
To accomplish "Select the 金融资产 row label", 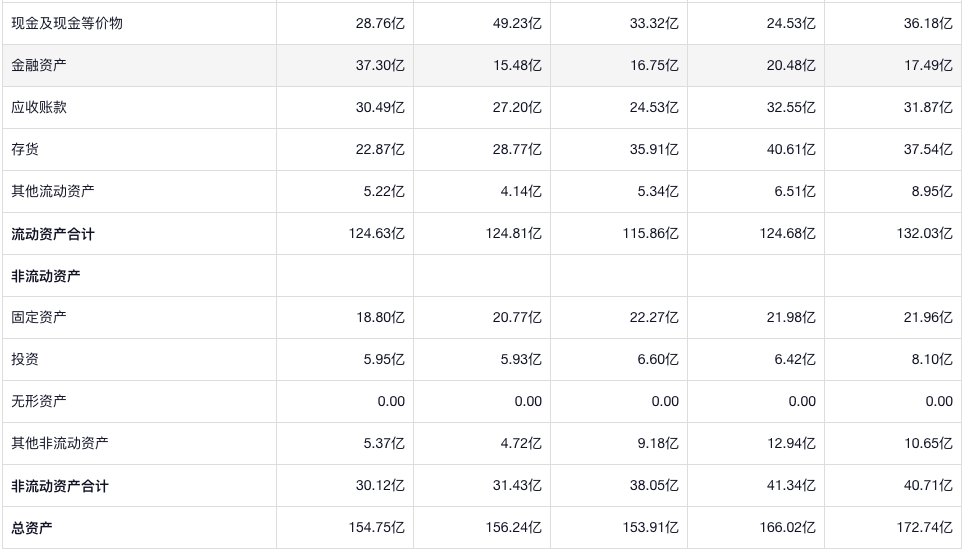I will click(x=40, y=65).
